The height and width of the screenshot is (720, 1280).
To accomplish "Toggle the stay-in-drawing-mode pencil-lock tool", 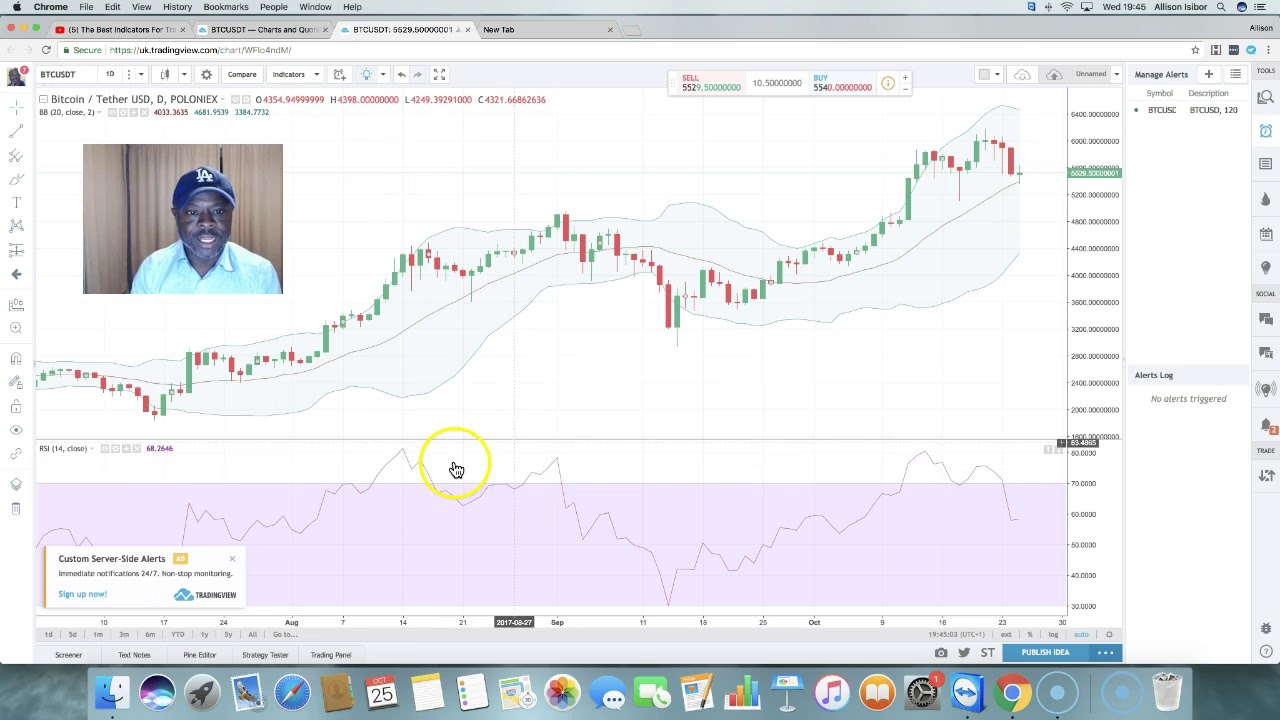I will pos(16,382).
